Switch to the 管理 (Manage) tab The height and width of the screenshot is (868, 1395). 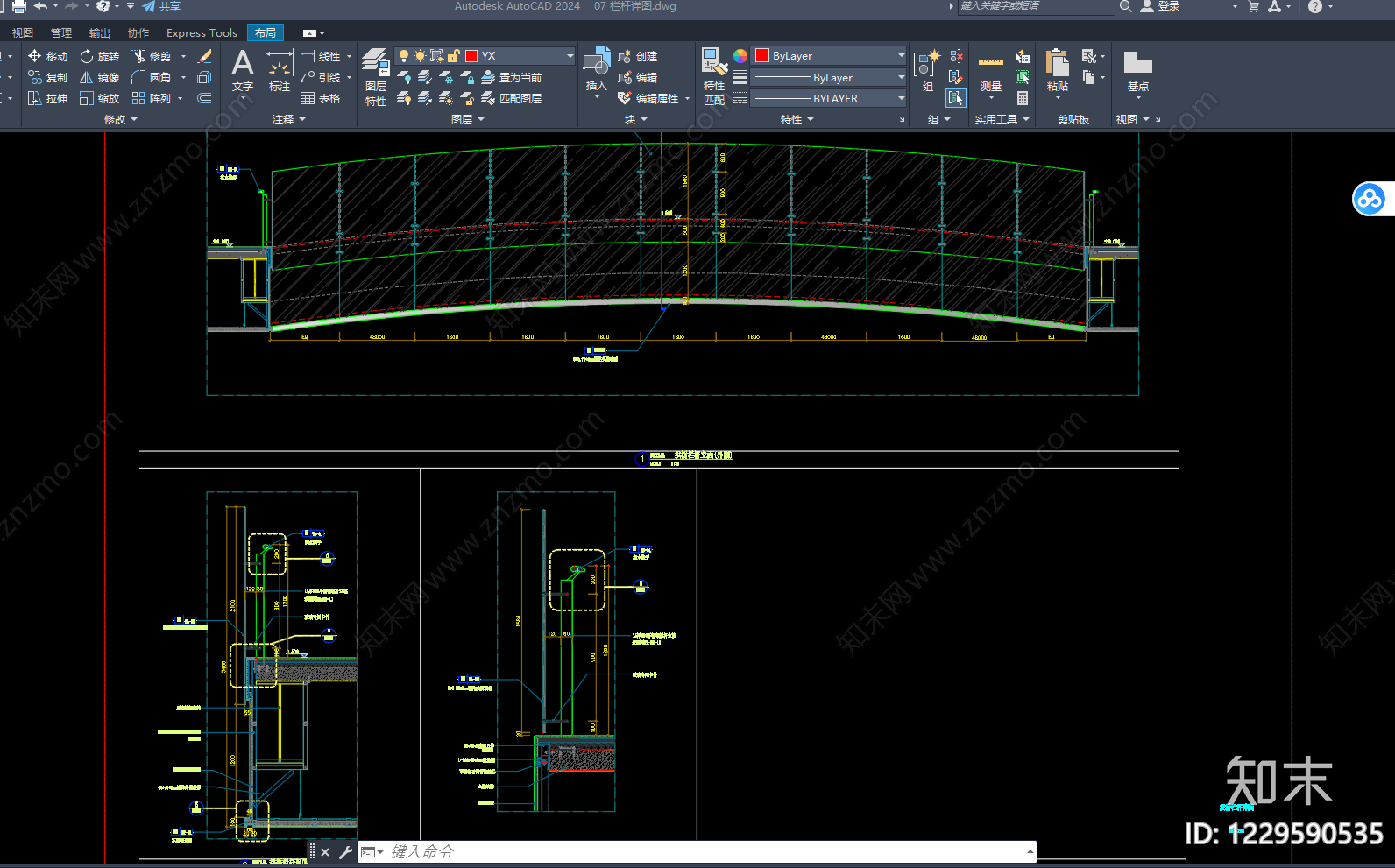tap(61, 33)
